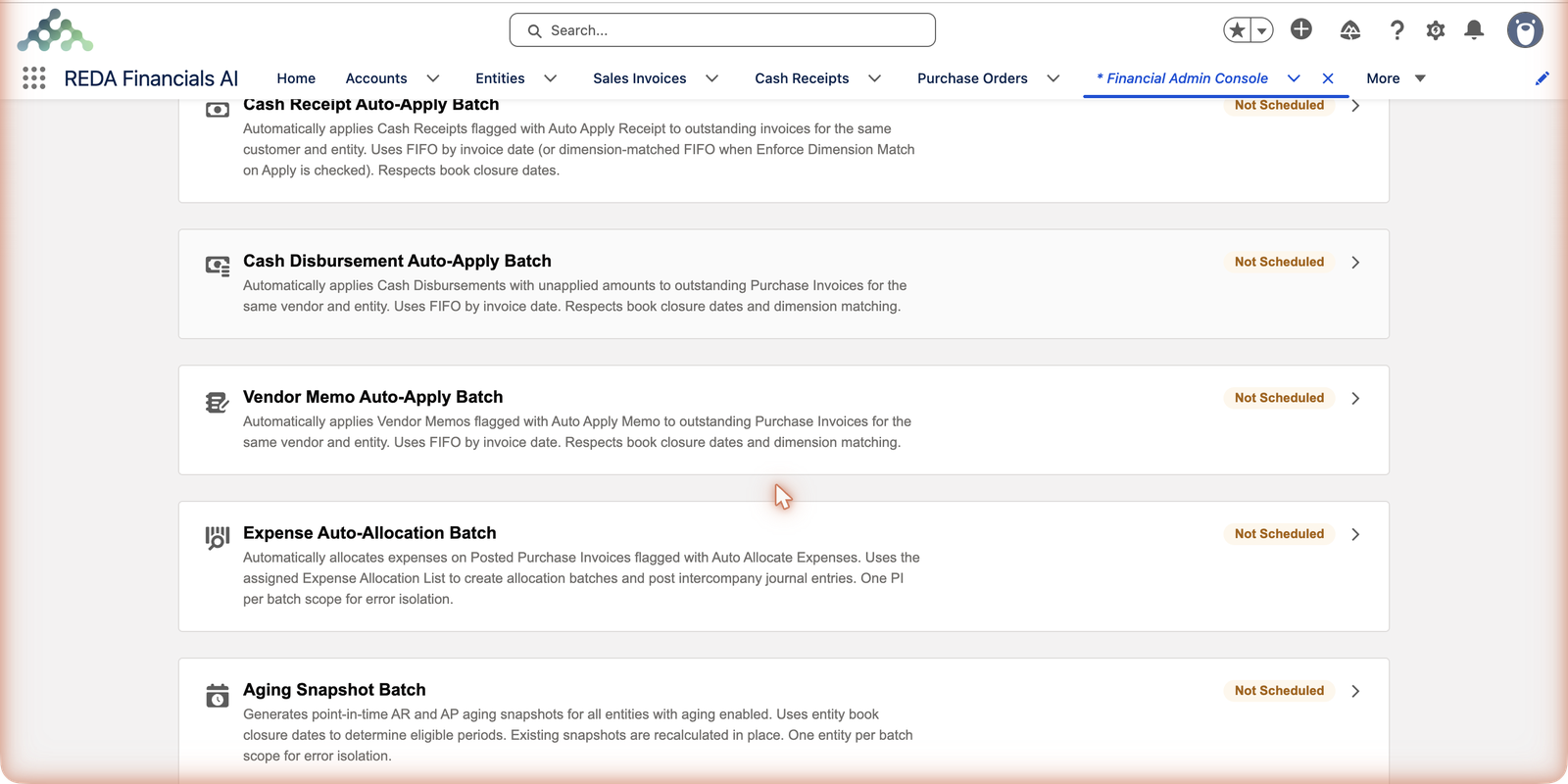
Task: Open the Favorites star icon
Action: [1237, 30]
